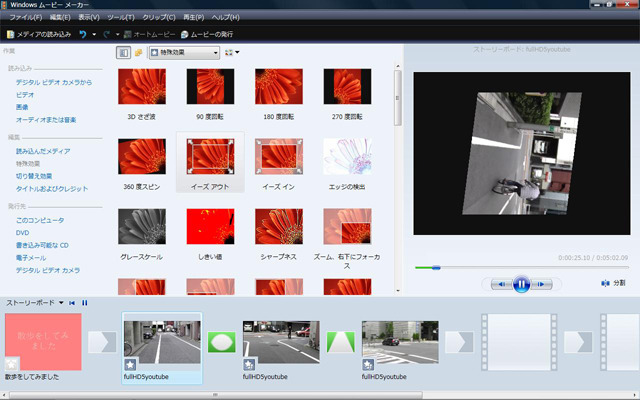This screenshot has width=640, height=400.
Task: Select the グレースケール effect thumbnail
Action: (x=142, y=227)
